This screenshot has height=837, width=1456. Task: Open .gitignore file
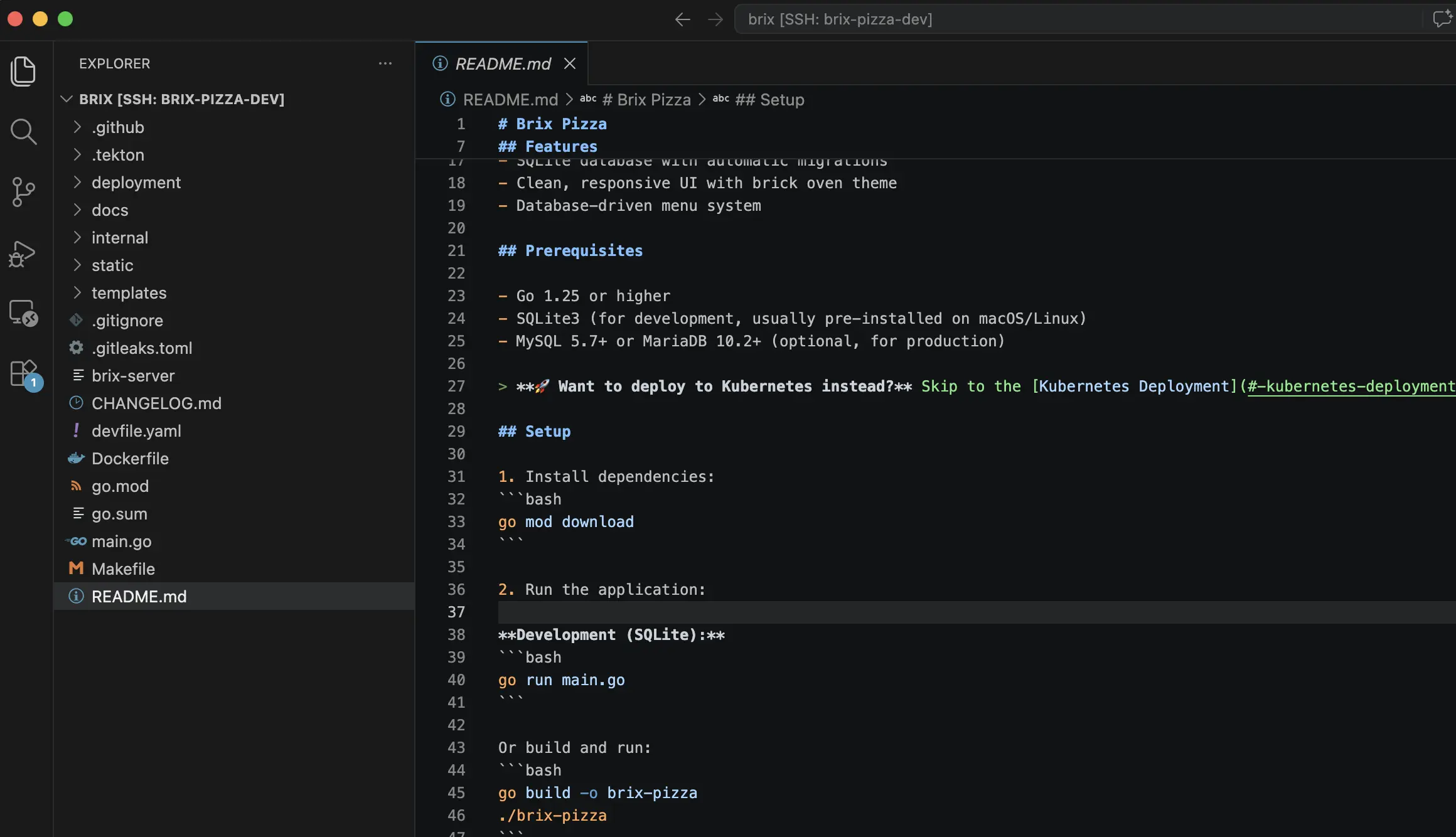[127, 321]
